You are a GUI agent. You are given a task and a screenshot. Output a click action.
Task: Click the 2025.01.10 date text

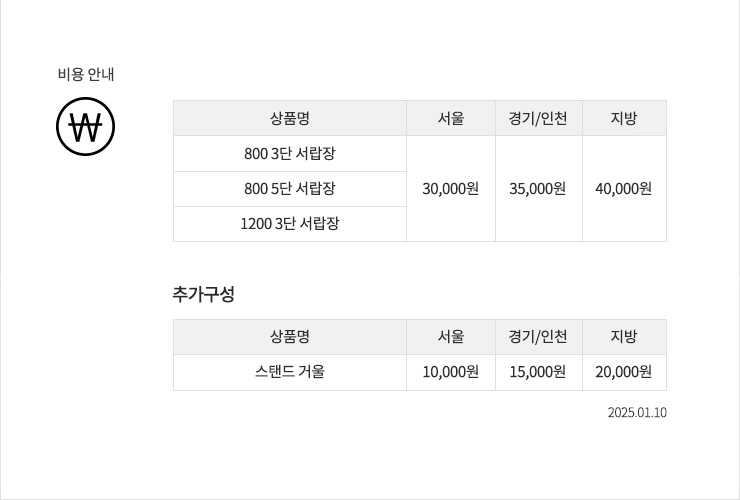(637, 412)
